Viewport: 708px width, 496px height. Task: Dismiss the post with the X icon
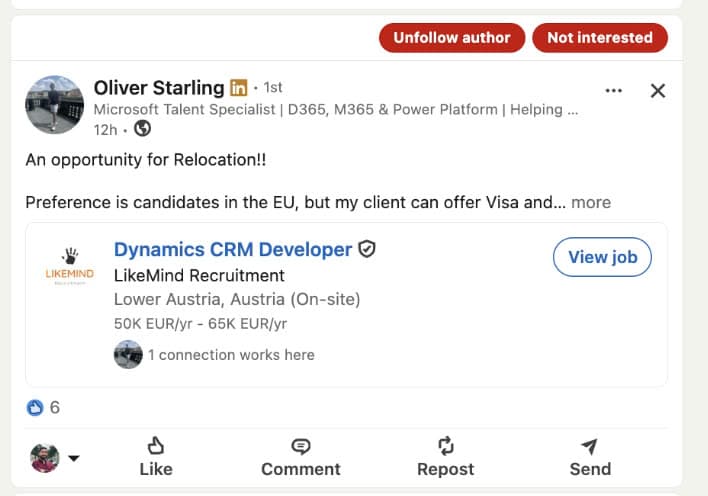[x=658, y=91]
